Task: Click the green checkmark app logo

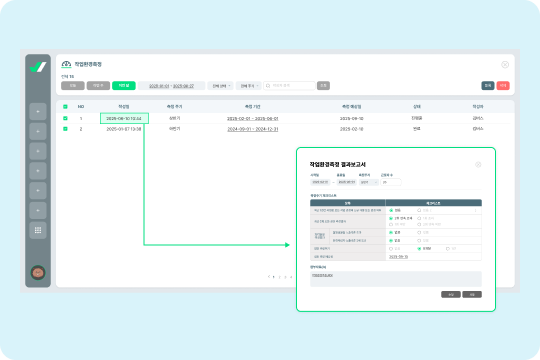Action: coord(38,66)
